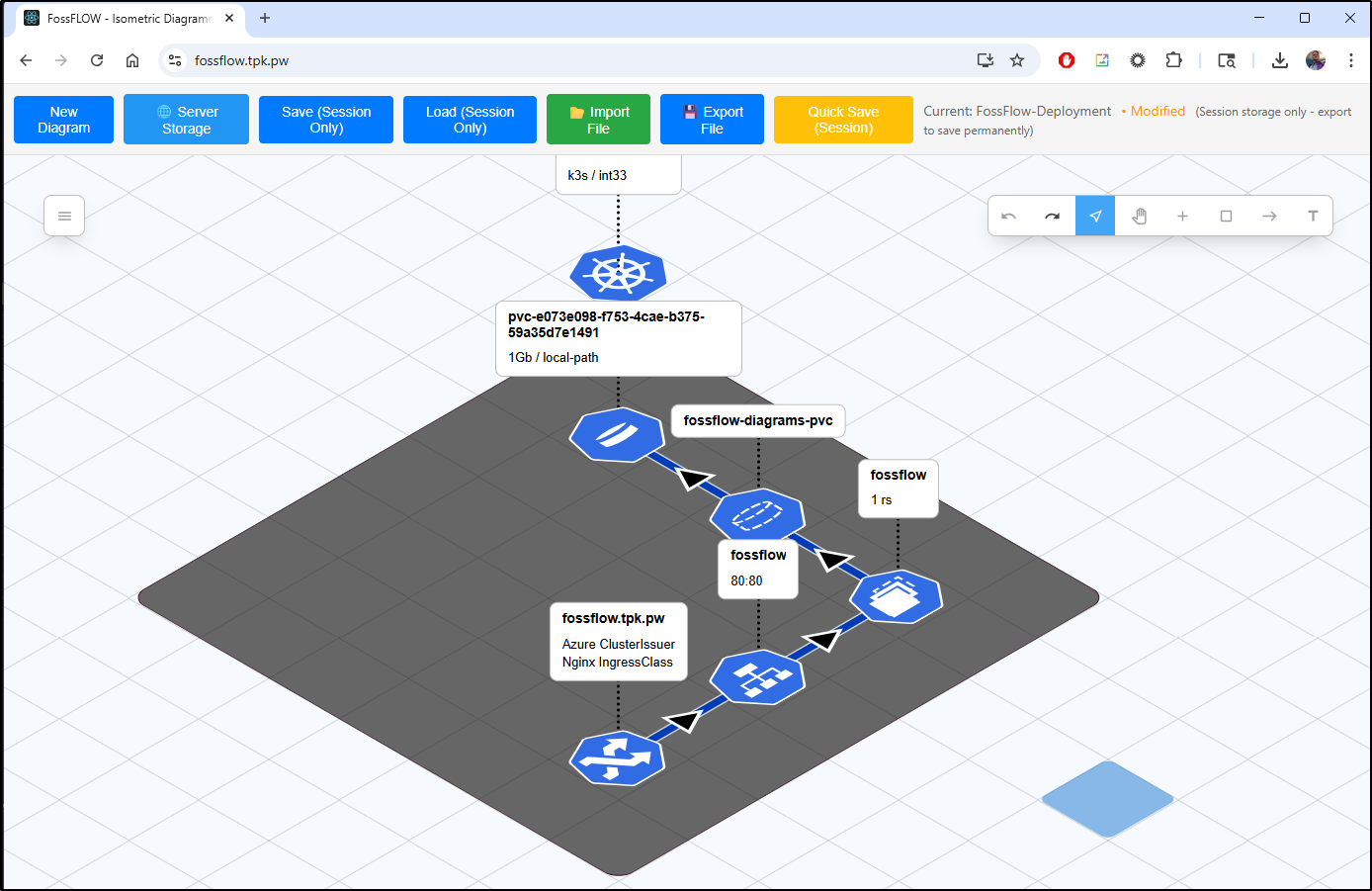
Task: Click the pvc-e073e098 label box
Action: (x=619, y=338)
